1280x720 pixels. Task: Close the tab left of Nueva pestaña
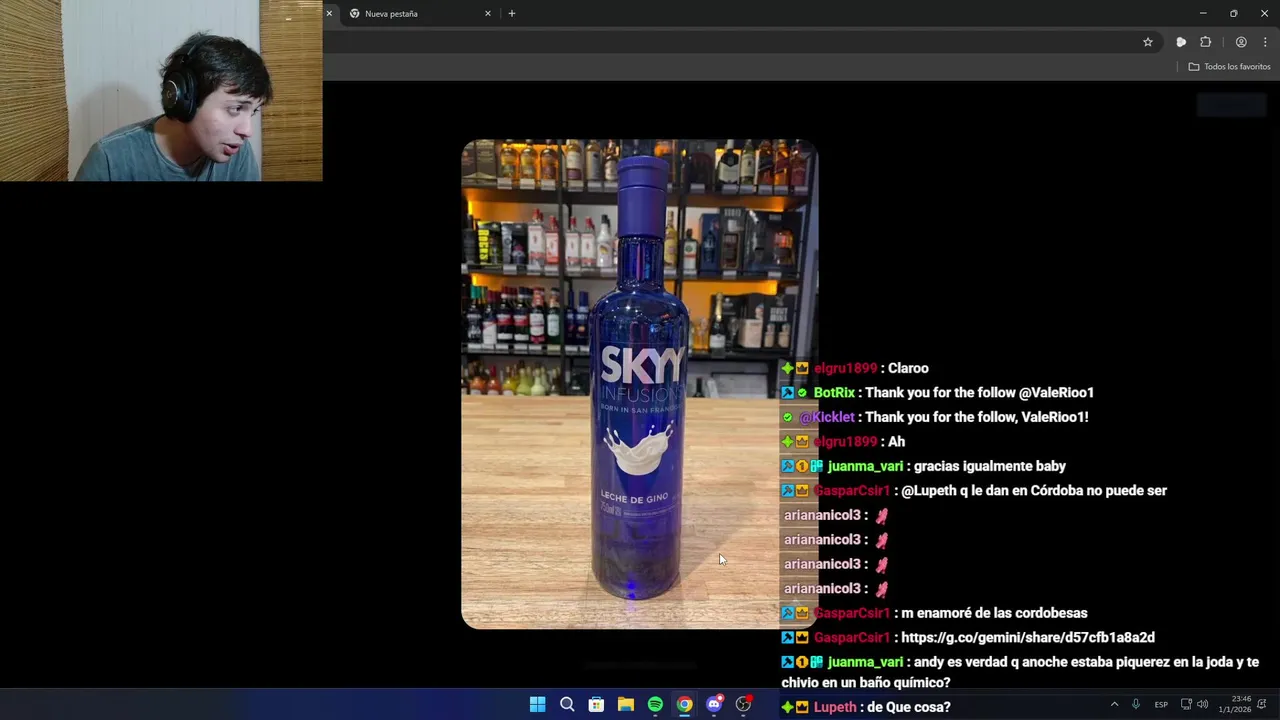coord(329,14)
